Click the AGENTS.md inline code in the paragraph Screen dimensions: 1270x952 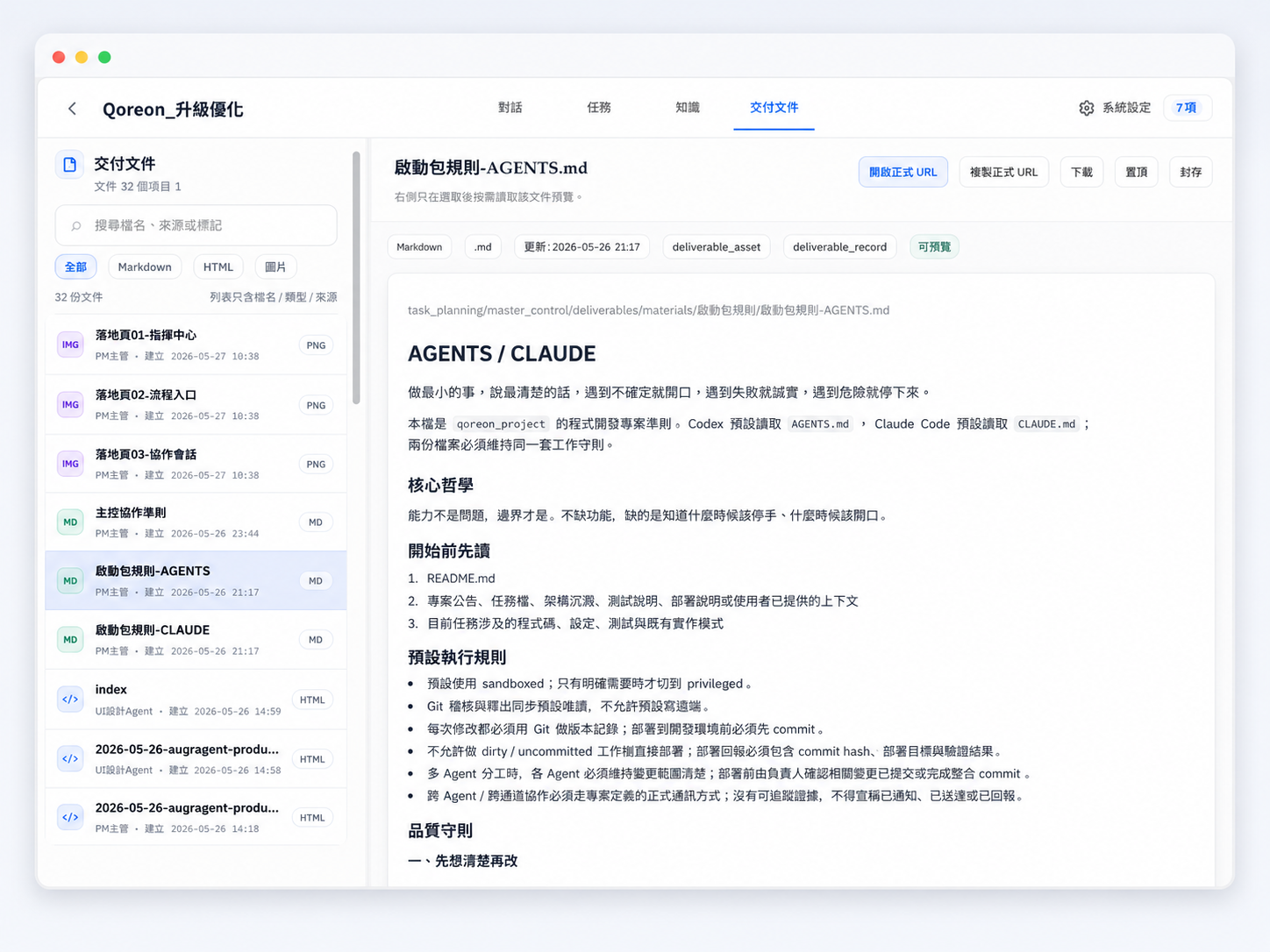[820, 424]
